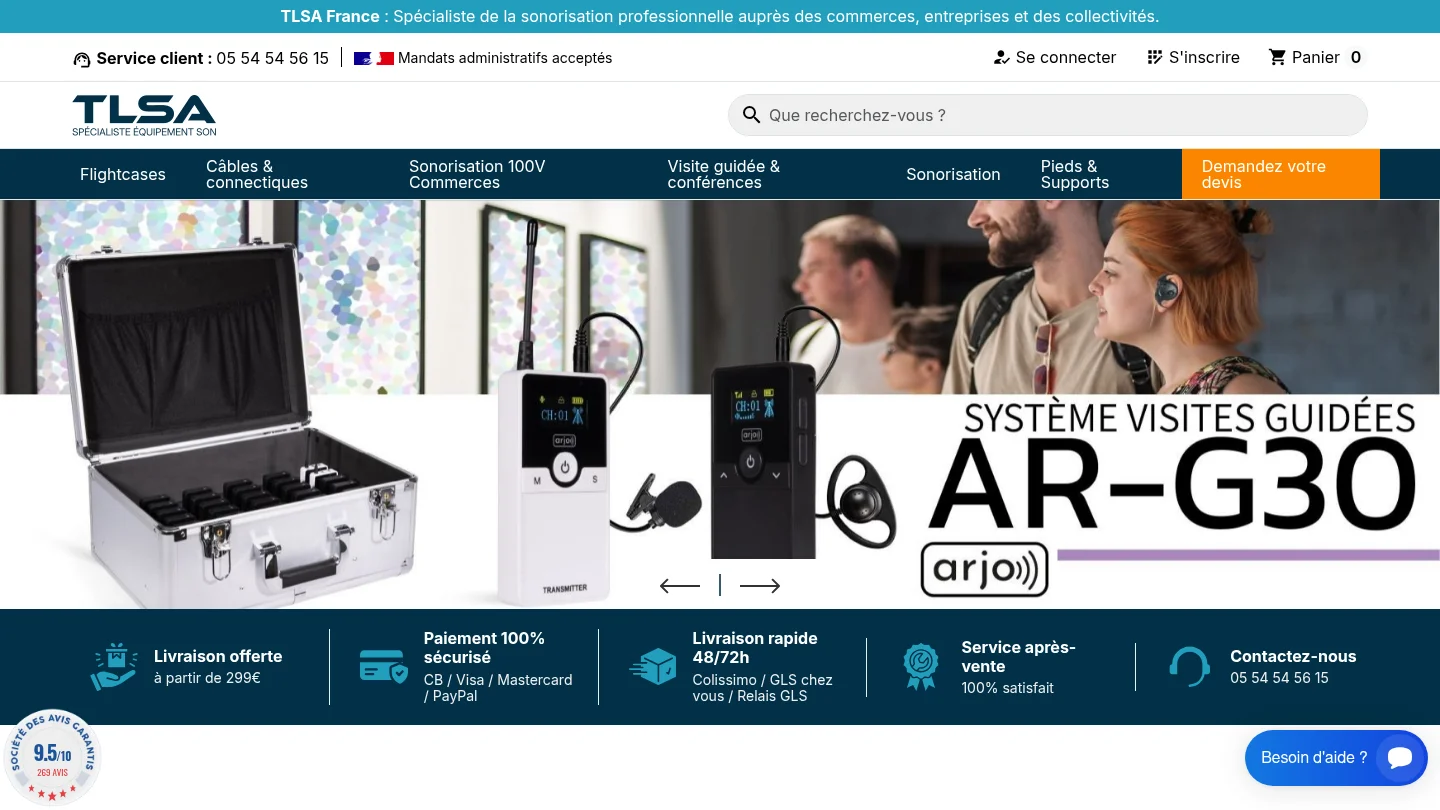Click the Livraison offerte heading

coord(218,656)
